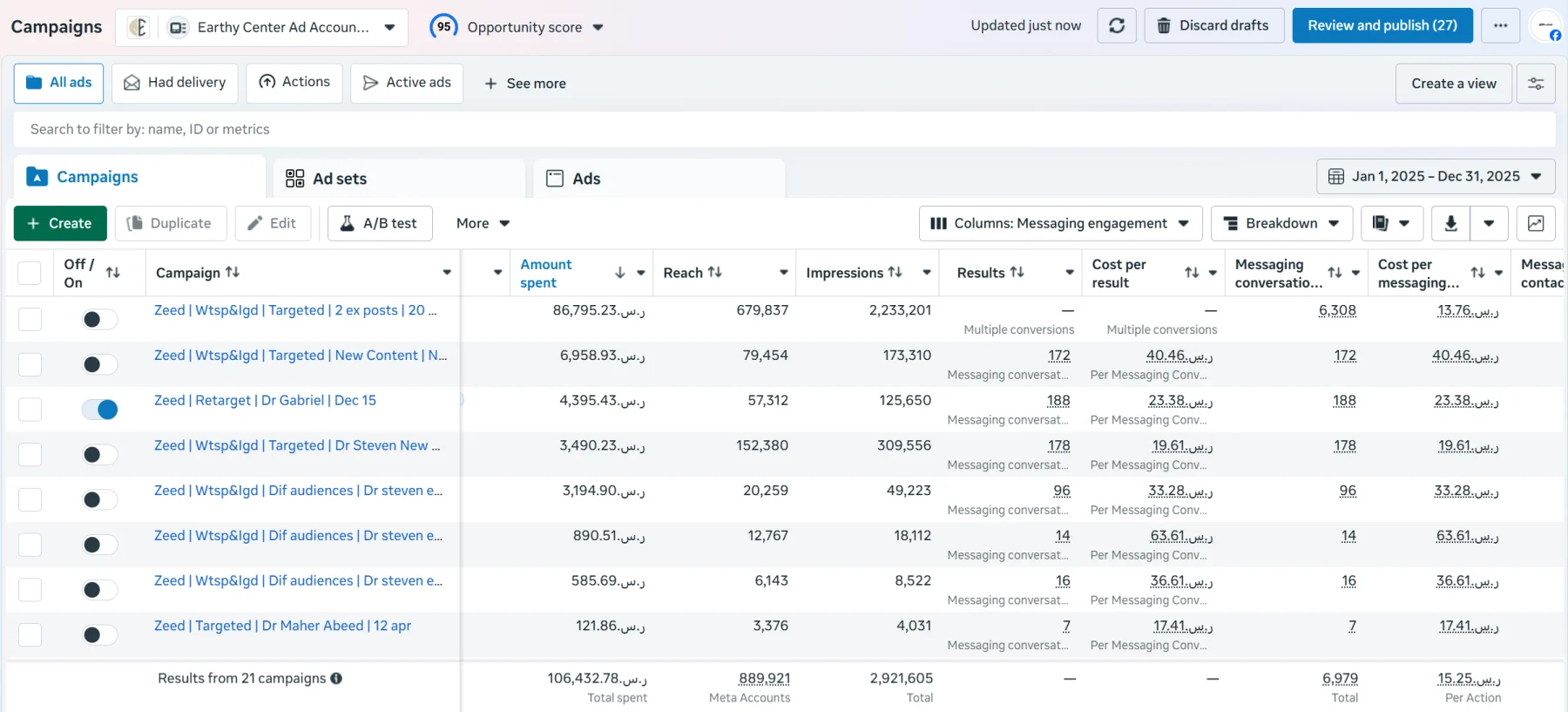Click the search filter by name input field
1568x712 pixels.
point(784,129)
